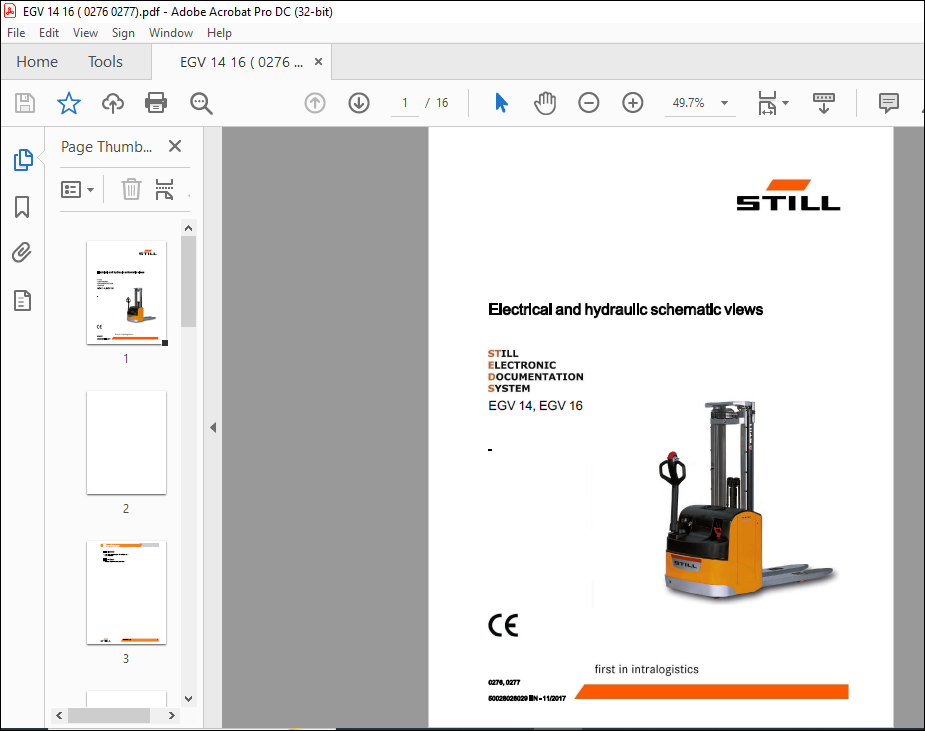Image resolution: width=925 pixels, height=731 pixels.
Task: Click the page organize scissors icon
Action: click(165, 189)
